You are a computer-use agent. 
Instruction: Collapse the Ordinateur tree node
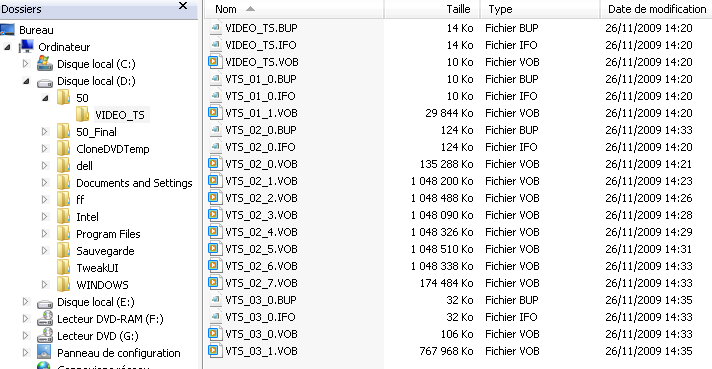tap(7, 47)
